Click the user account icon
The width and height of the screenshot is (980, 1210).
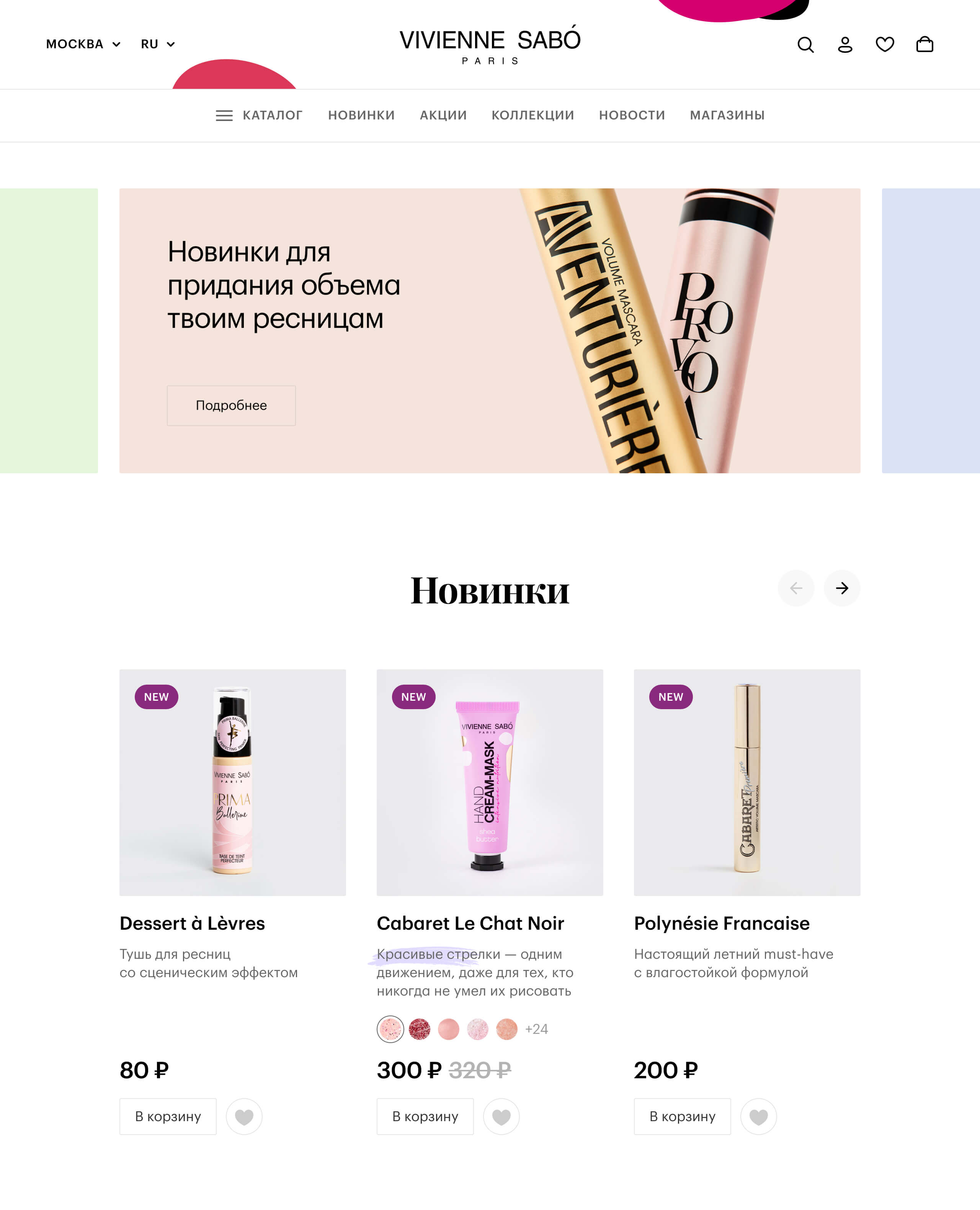[x=845, y=44]
